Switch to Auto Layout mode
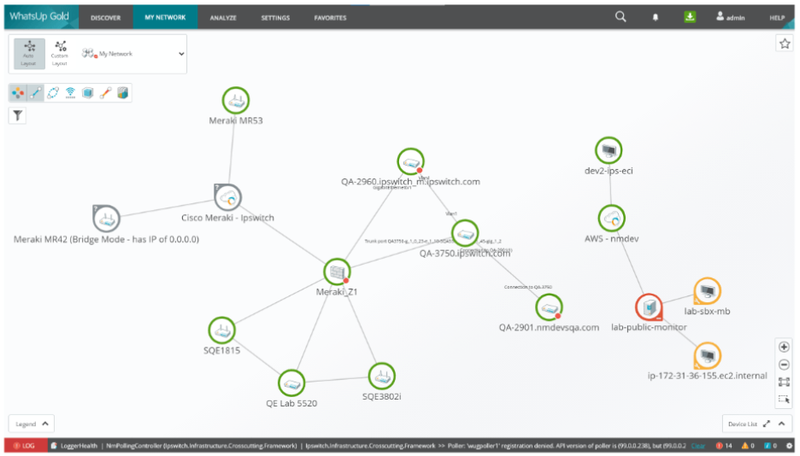 pos(29,53)
